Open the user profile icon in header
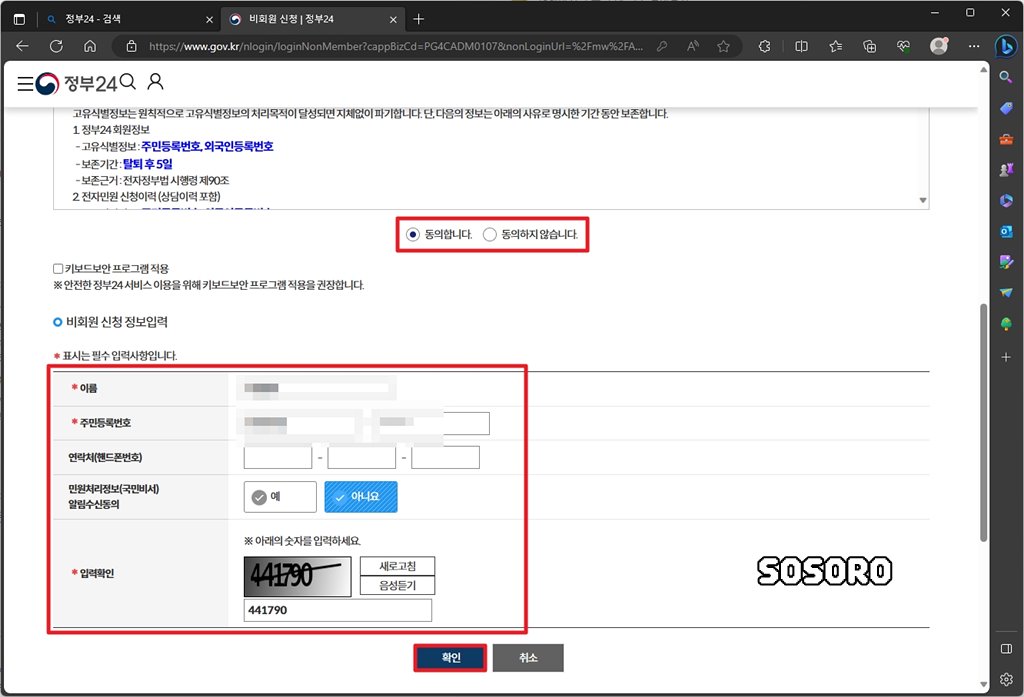The height and width of the screenshot is (697, 1024). pyautogui.click(x=155, y=82)
